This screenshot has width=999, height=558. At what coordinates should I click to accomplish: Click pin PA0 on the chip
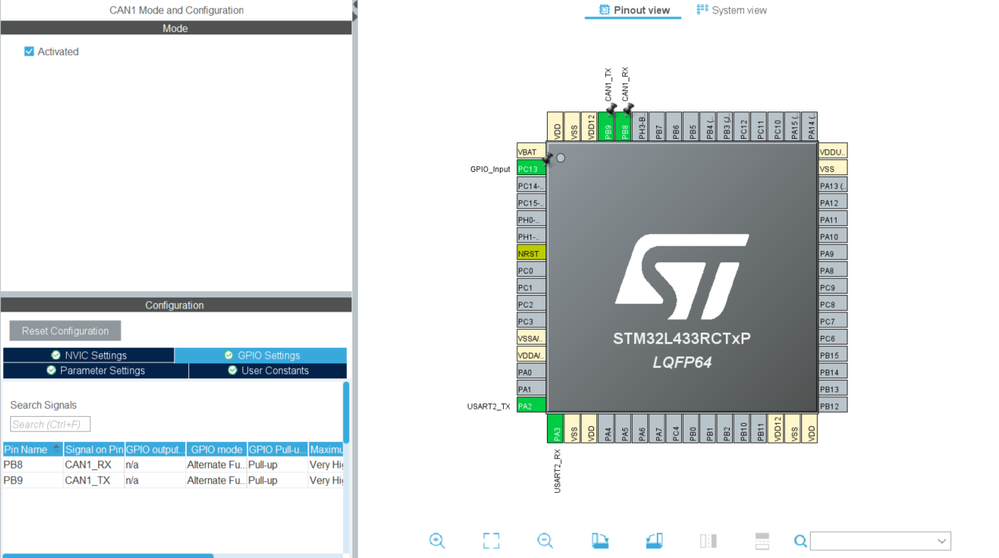531,372
